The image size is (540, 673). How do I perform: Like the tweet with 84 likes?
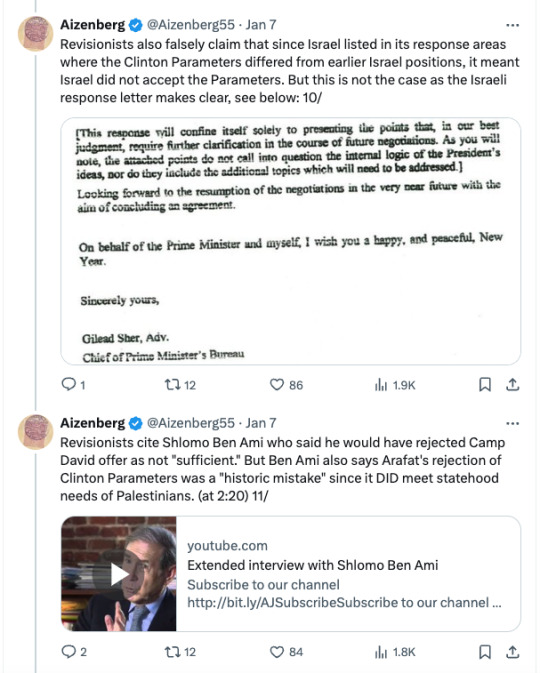pos(286,652)
